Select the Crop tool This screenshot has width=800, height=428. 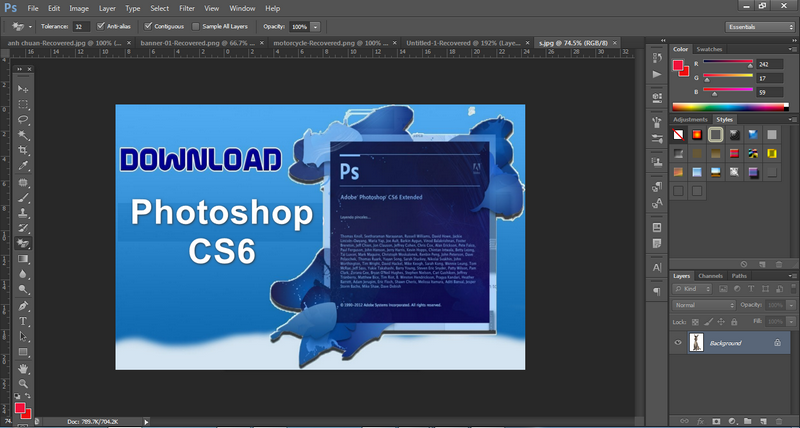click(22, 150)
